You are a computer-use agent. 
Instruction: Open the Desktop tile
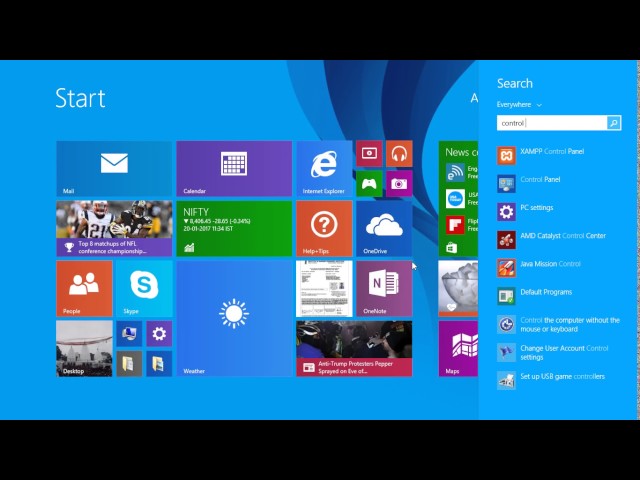click(84, 349)
